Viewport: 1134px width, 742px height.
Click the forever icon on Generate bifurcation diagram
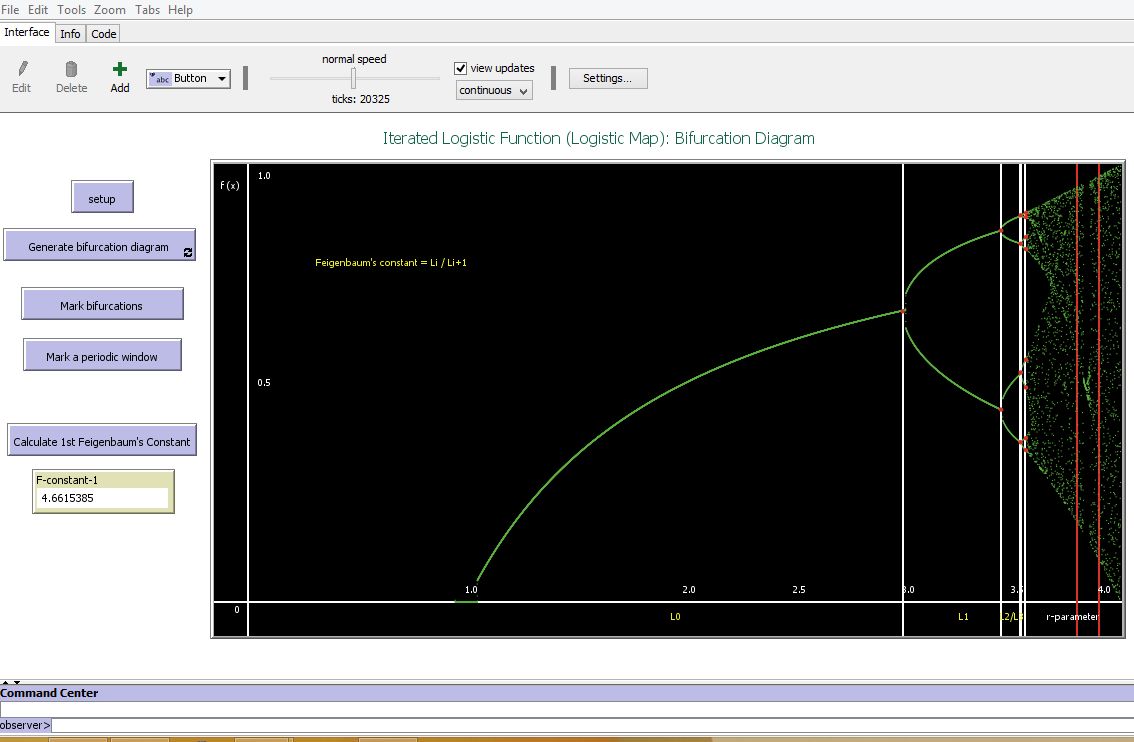(x=187, y=254)
